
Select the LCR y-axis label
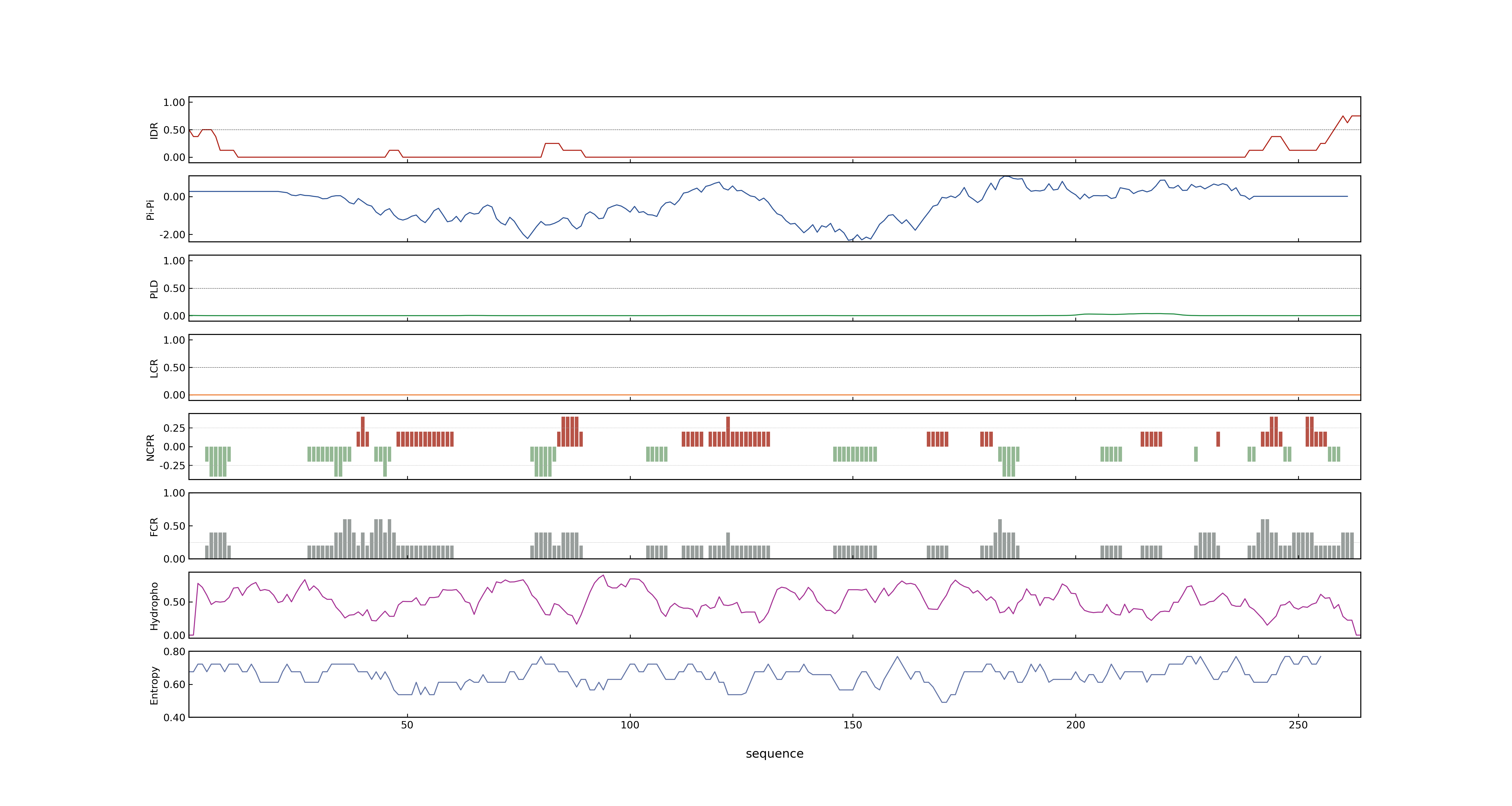point(154,368)
